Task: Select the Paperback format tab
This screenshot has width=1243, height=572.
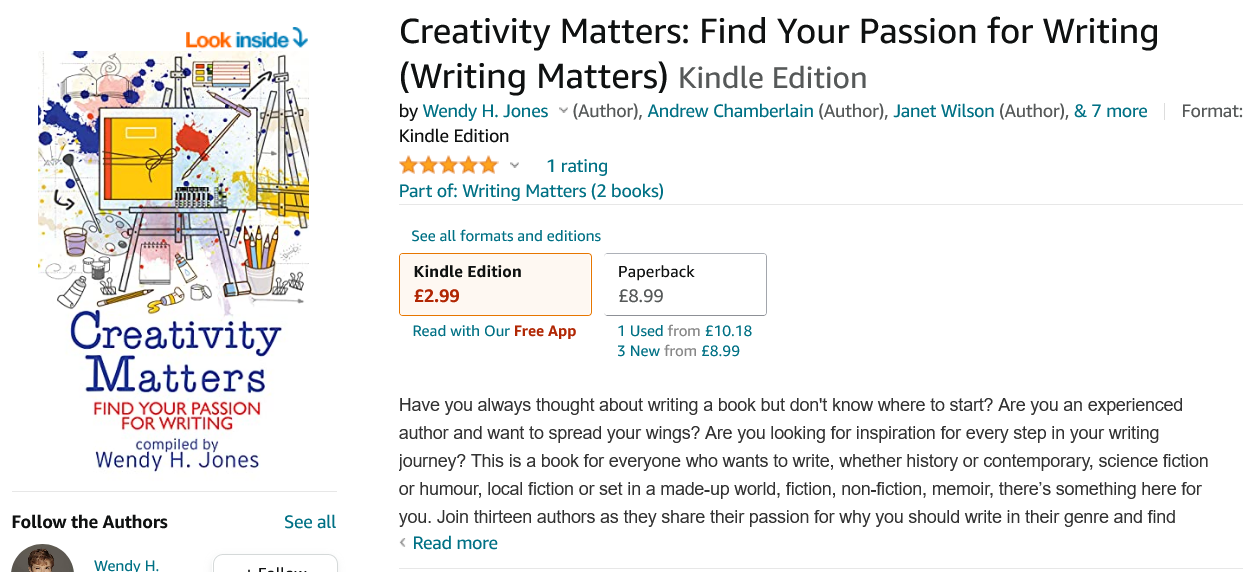Action: pyautogui.click(x=686, y=284)
